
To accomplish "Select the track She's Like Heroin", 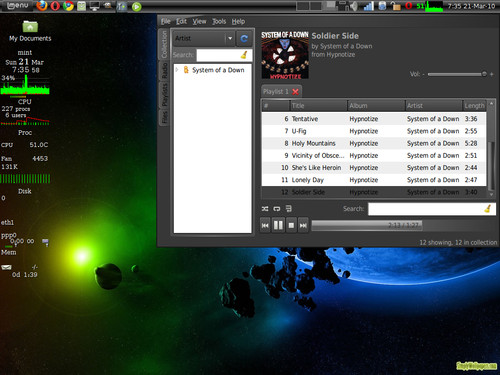I will pos(374,168).
